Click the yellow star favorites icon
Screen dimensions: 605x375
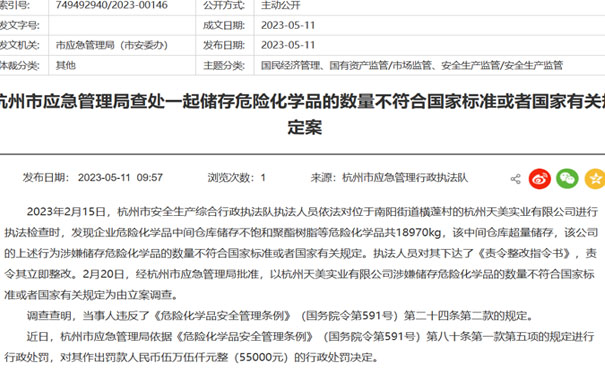(x=595, y=179)
